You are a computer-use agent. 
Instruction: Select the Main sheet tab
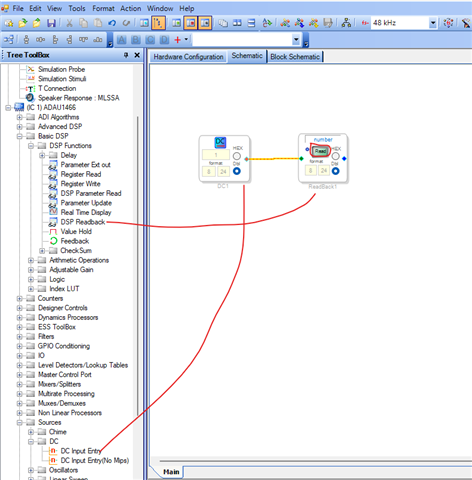click(171, 472)
